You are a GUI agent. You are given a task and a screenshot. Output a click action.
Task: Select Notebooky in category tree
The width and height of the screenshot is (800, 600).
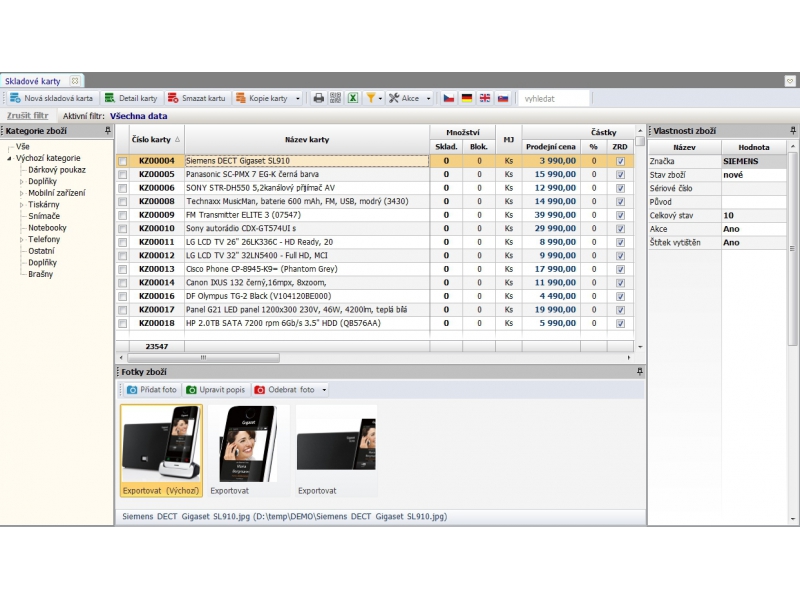pyautogui.click(x=47, y=227)
